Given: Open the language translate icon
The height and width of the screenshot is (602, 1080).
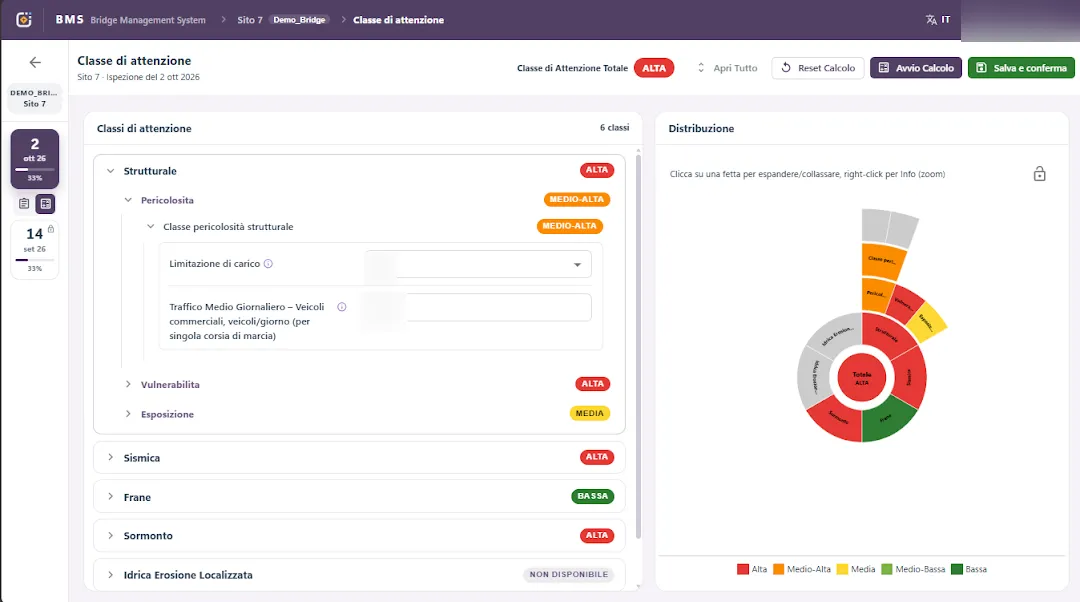Looking at the screenshot, I should tap(931, 20).
